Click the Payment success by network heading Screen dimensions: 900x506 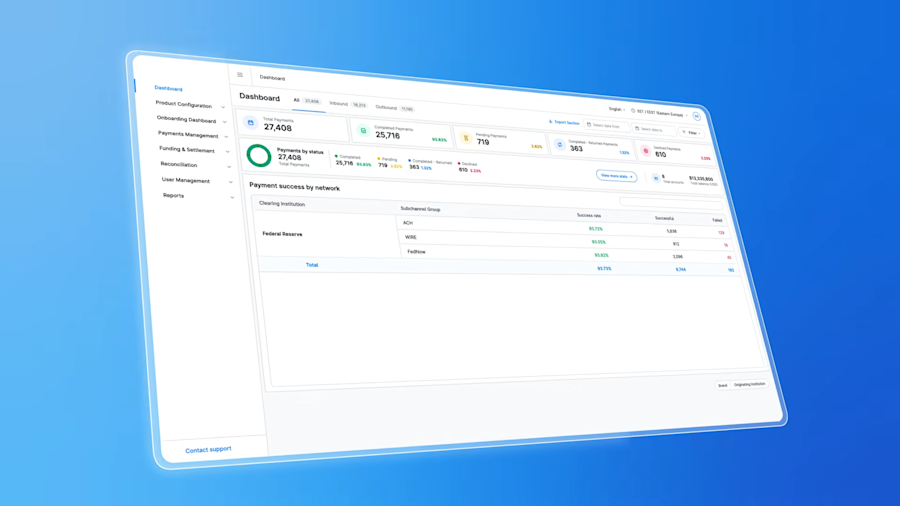(x=294, y=186)
